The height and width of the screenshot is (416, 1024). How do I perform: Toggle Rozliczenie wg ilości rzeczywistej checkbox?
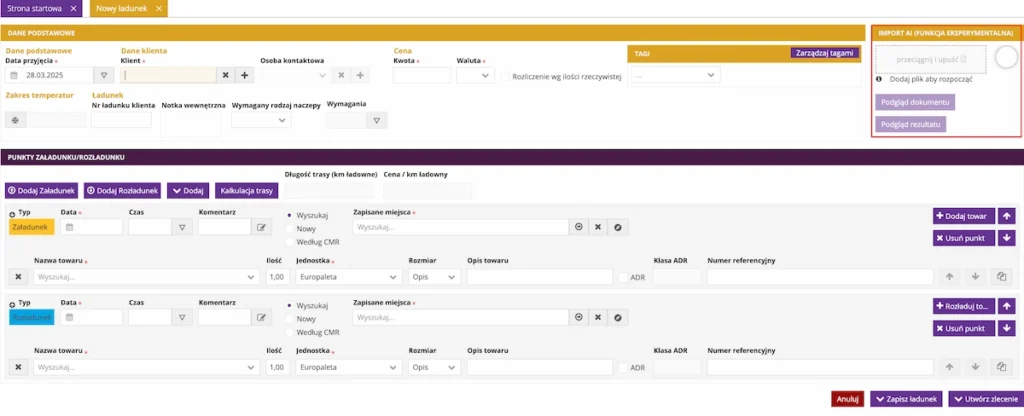click(505, 76)
